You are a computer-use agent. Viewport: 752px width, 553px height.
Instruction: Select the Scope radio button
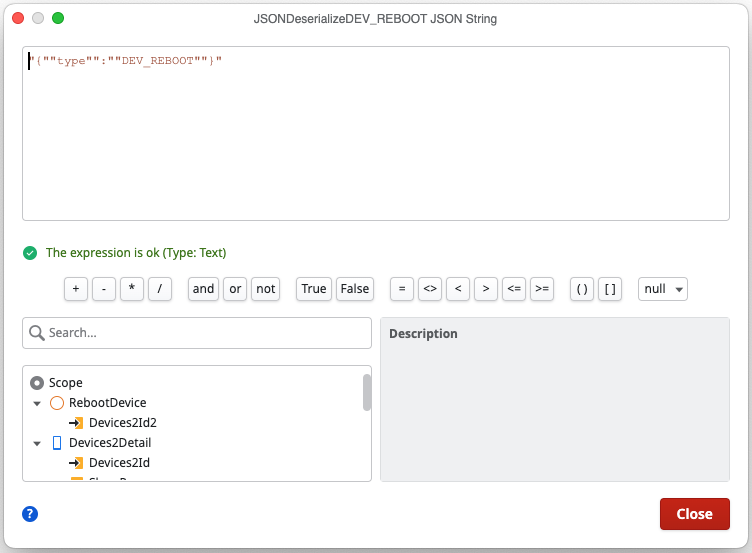tap(37, 383)
